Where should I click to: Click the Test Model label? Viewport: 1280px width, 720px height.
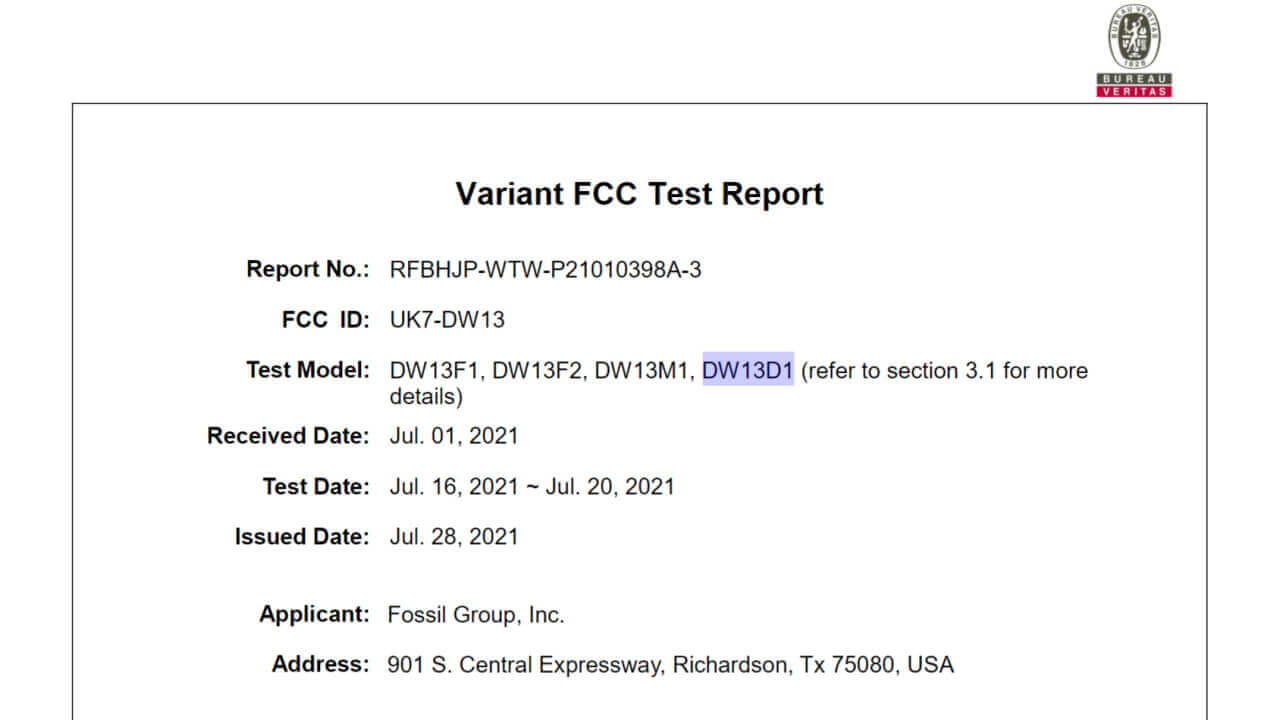tap(308, 370)
